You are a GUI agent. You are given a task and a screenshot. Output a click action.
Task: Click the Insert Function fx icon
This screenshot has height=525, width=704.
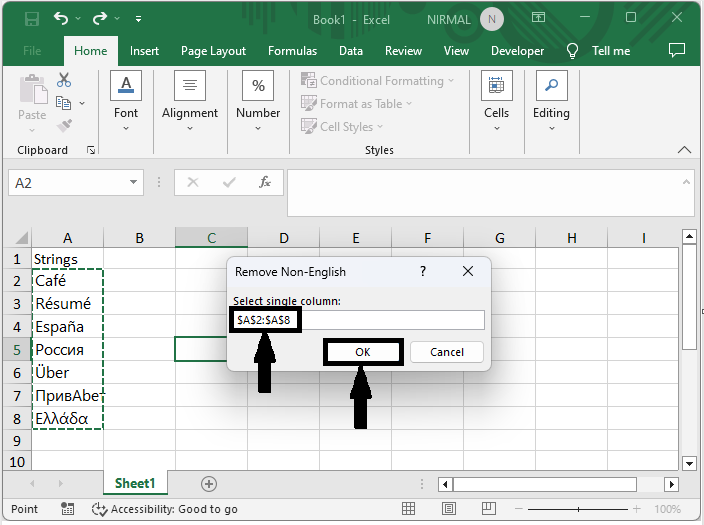click(265, 183)
